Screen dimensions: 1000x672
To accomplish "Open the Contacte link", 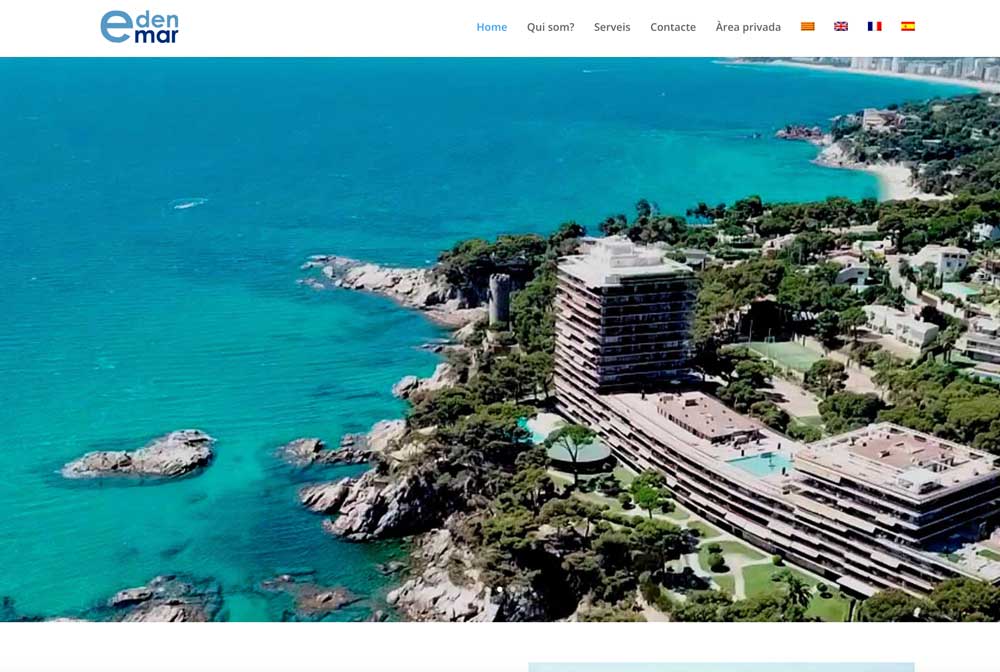I will point(673,27).
